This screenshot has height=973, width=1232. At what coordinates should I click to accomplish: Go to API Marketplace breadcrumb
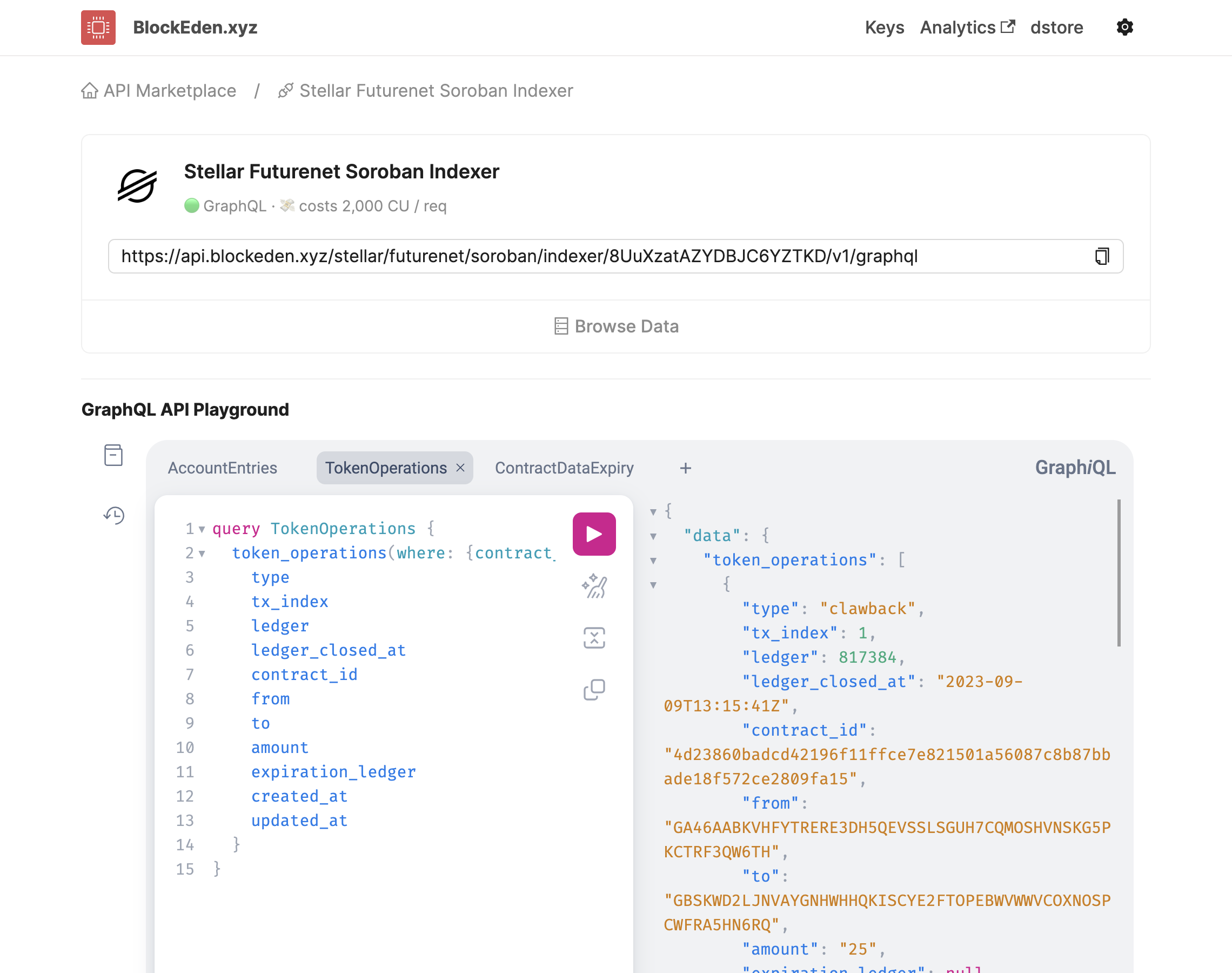tap(170, 91)
